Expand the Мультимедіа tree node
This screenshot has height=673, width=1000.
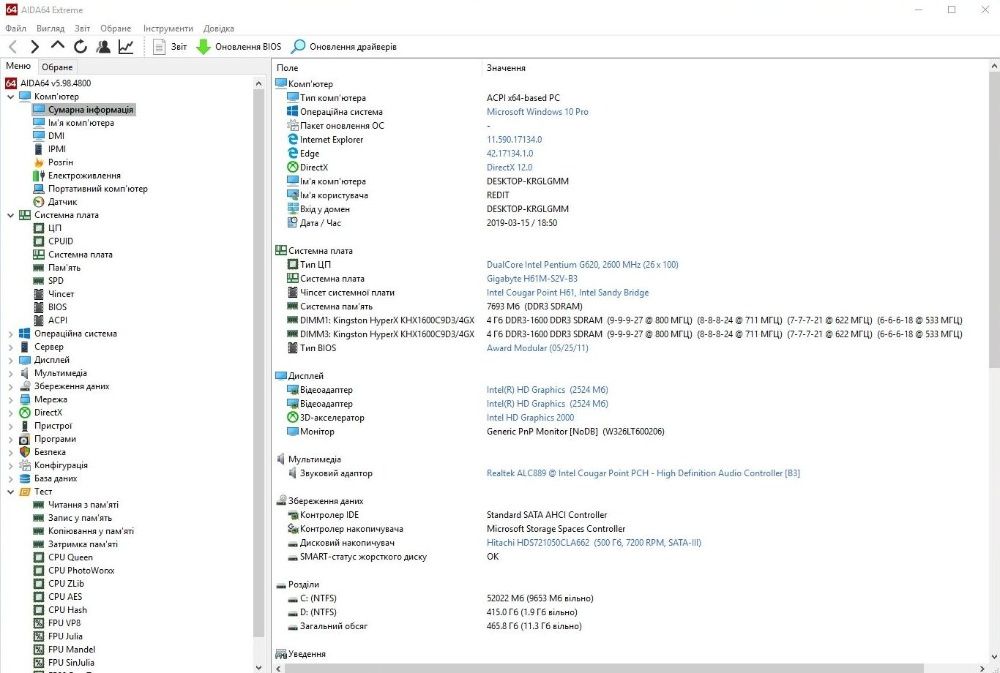pos(10,373)
